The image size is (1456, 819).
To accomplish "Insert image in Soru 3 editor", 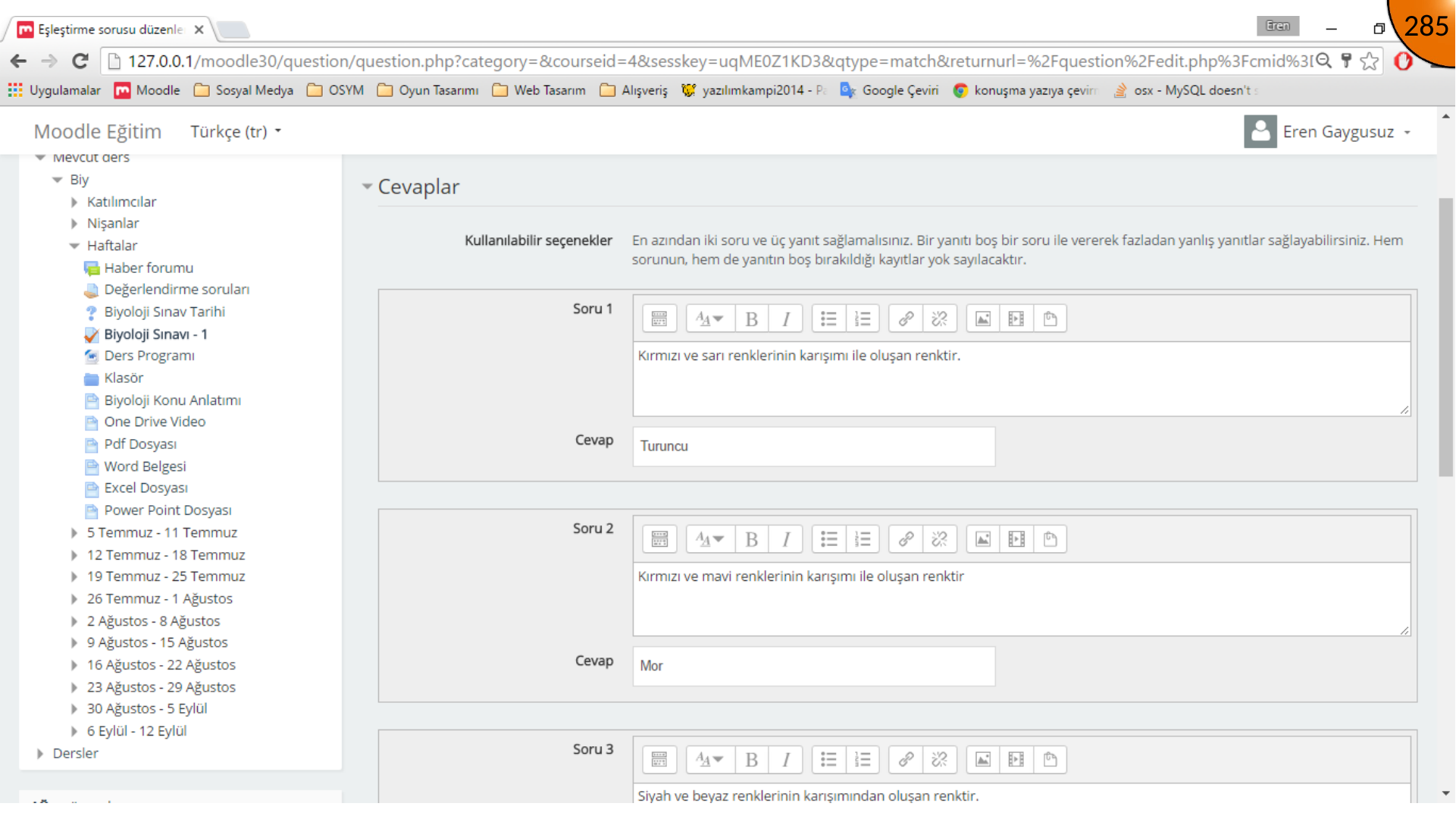I will click(x=983, y=759).
